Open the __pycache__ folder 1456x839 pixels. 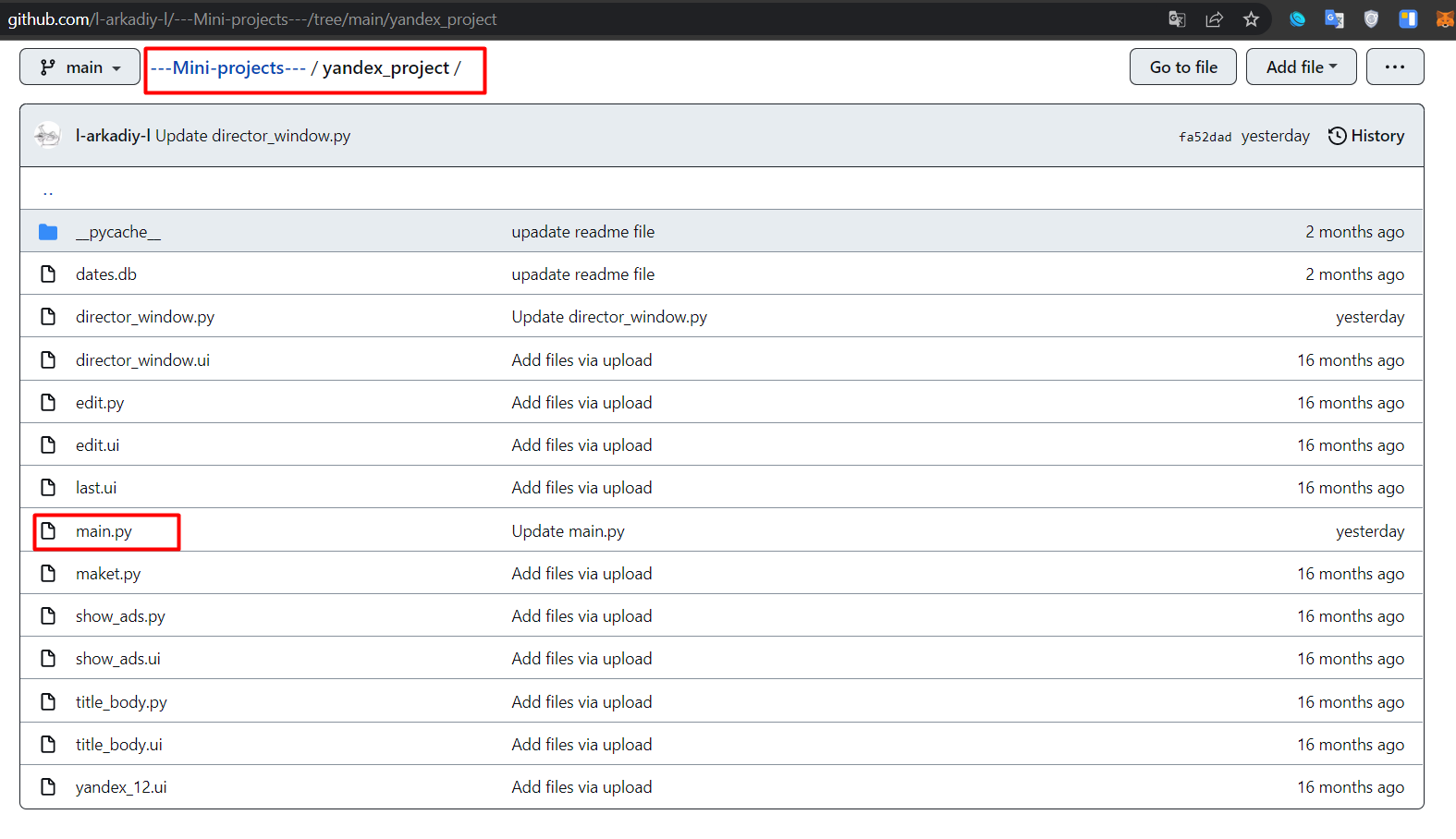tap(118, 232)
